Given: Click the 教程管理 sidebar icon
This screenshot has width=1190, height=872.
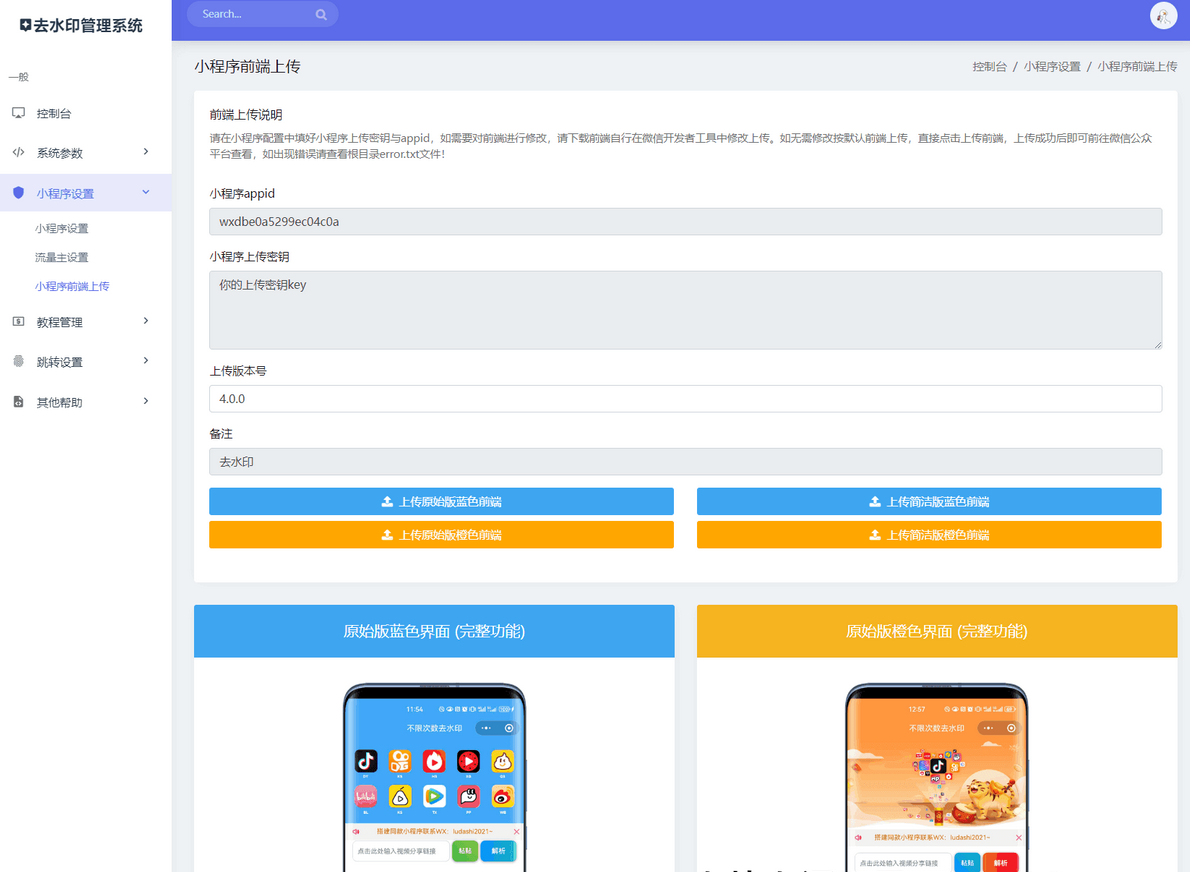Looking at the screenshot, I should [x=19, y=322].
